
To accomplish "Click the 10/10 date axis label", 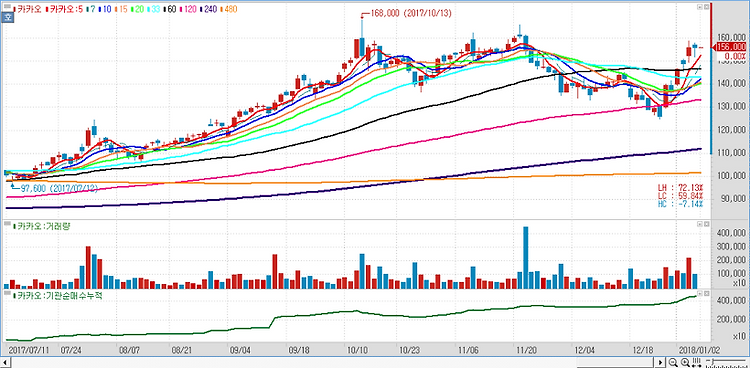I will 356,350.
